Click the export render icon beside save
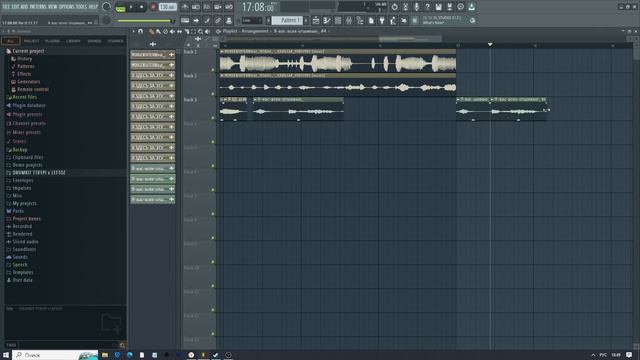The width and height of the screenshot is (640, 360). pyautogui.click(x=449, y=7)
